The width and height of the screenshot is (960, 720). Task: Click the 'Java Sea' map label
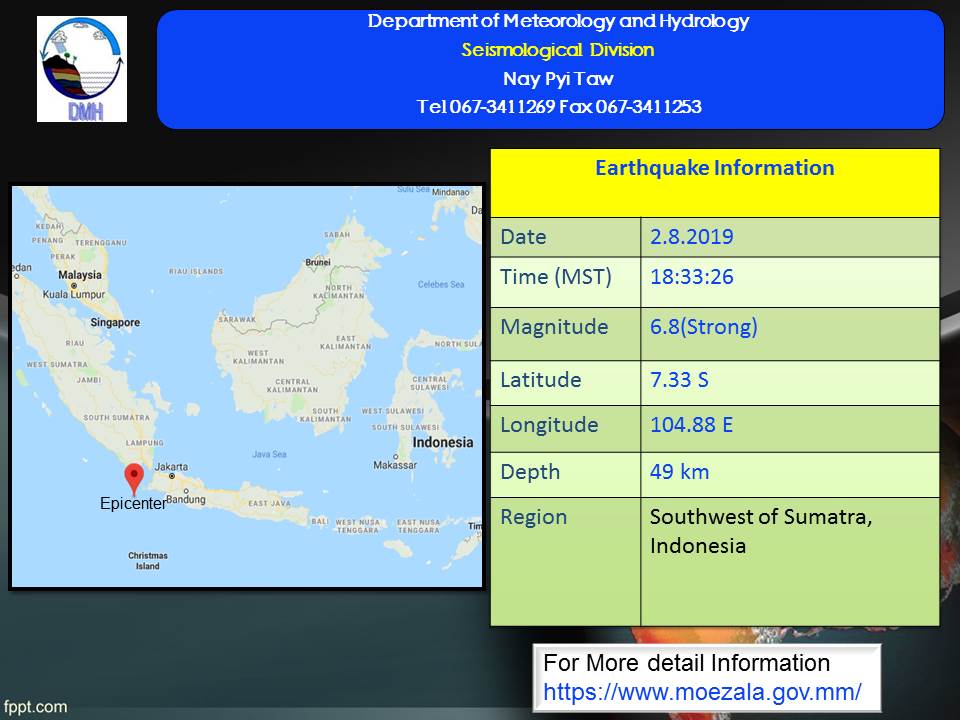(x=269, y=454)
